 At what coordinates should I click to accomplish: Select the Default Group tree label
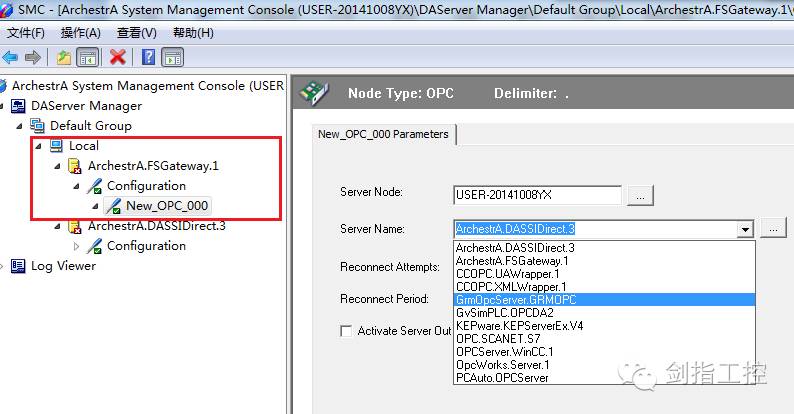click(x=91, y=126)
